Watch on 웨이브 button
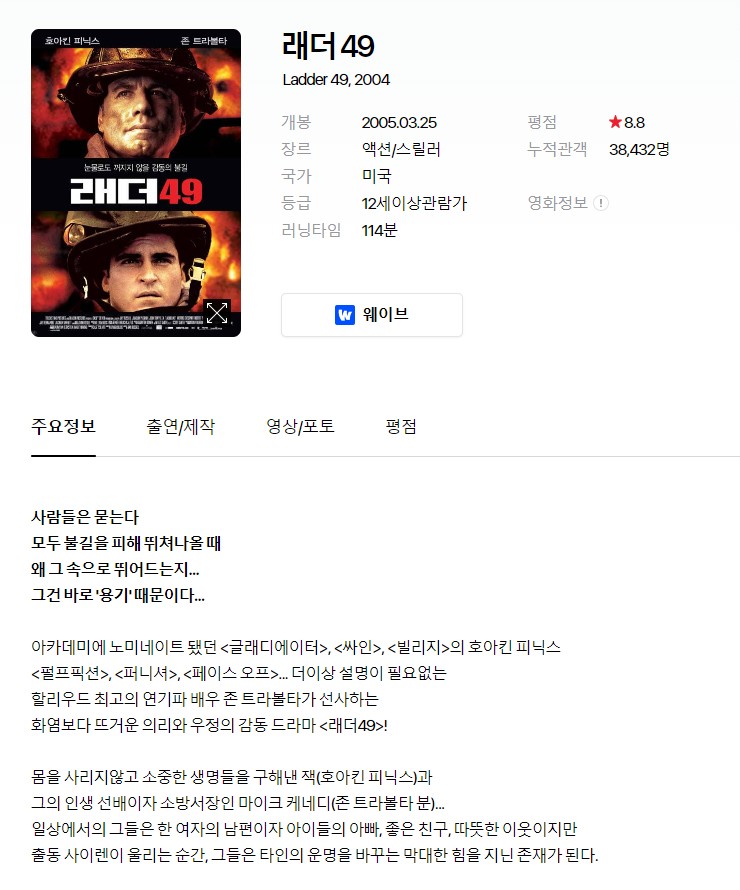This screenshot has height=890, width=740. 372,315
